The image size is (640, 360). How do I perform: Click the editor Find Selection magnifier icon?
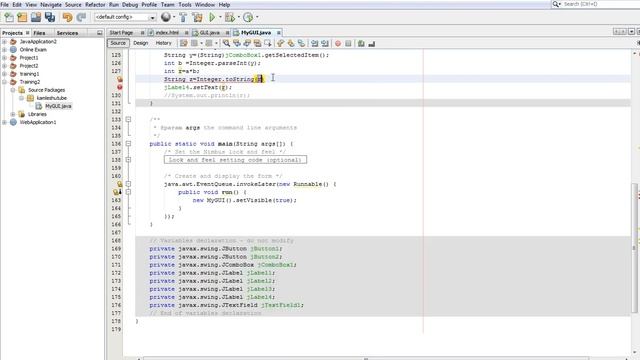click(x=226, y=43)
